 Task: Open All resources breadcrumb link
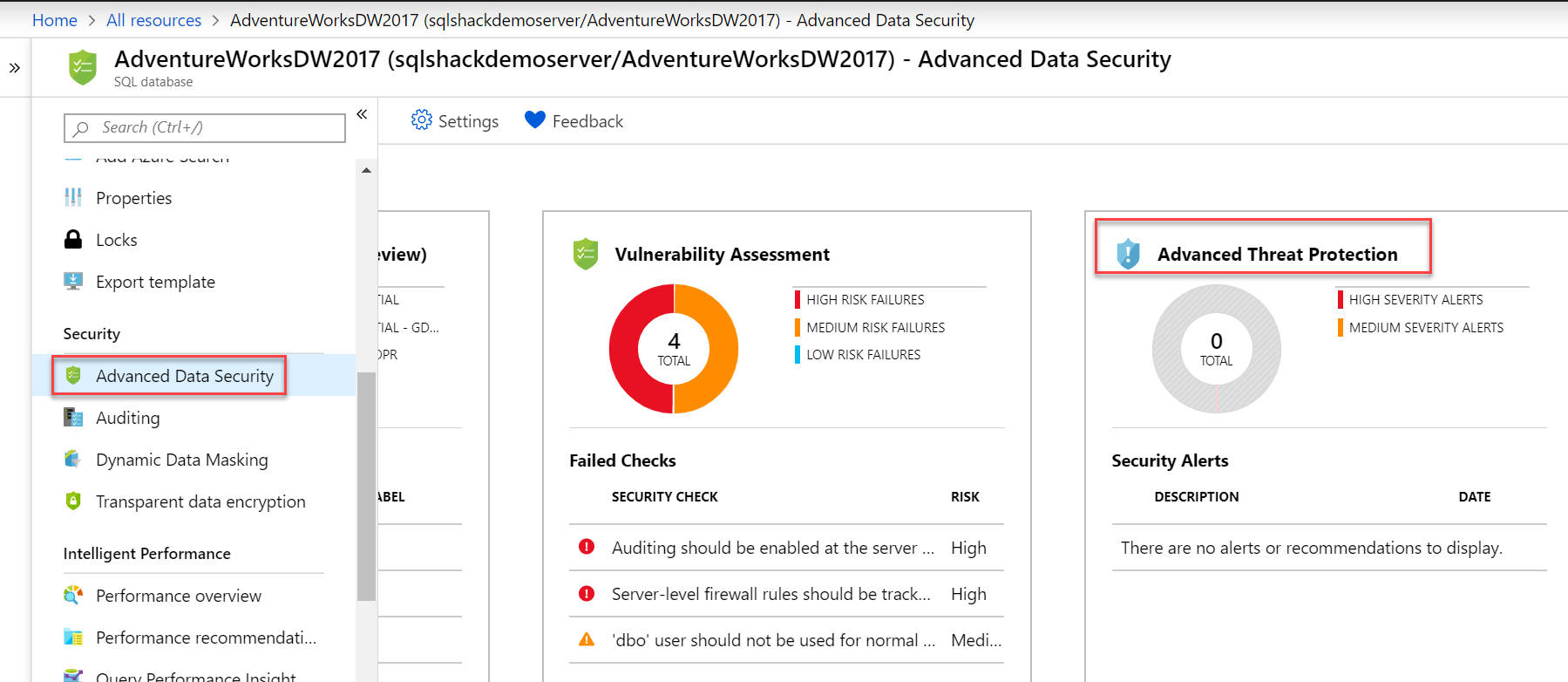[153, 20]
